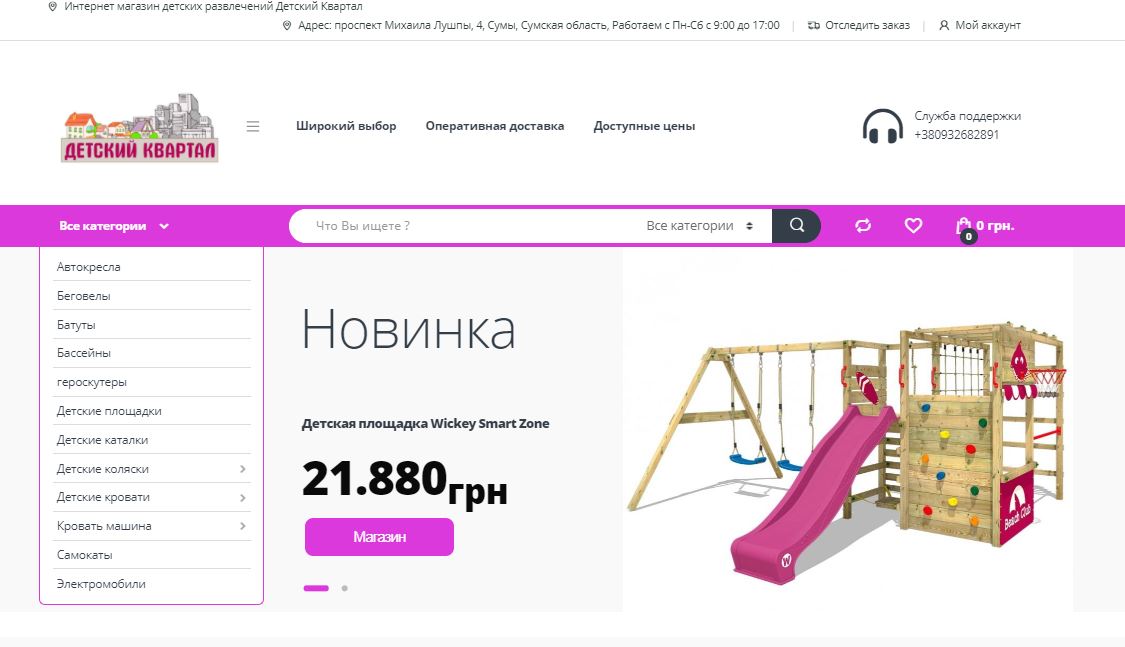Click the user icon beside Мой аккаунт

click(x=944, y=25)
